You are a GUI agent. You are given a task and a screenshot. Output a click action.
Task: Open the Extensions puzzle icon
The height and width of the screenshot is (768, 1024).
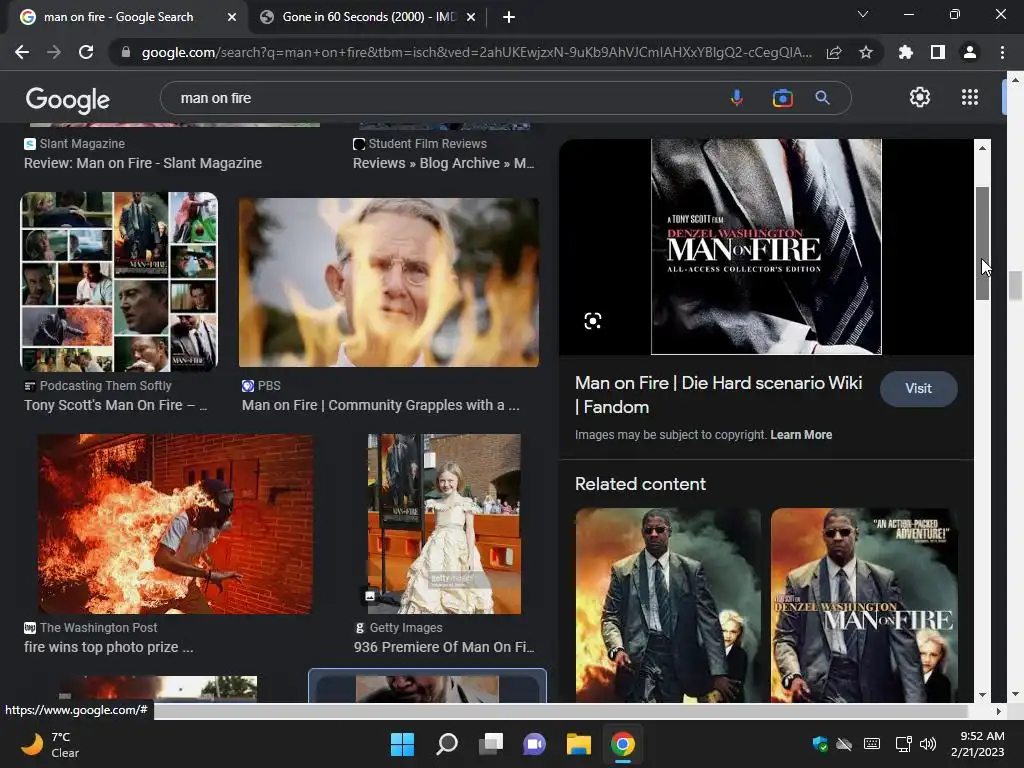906,52
